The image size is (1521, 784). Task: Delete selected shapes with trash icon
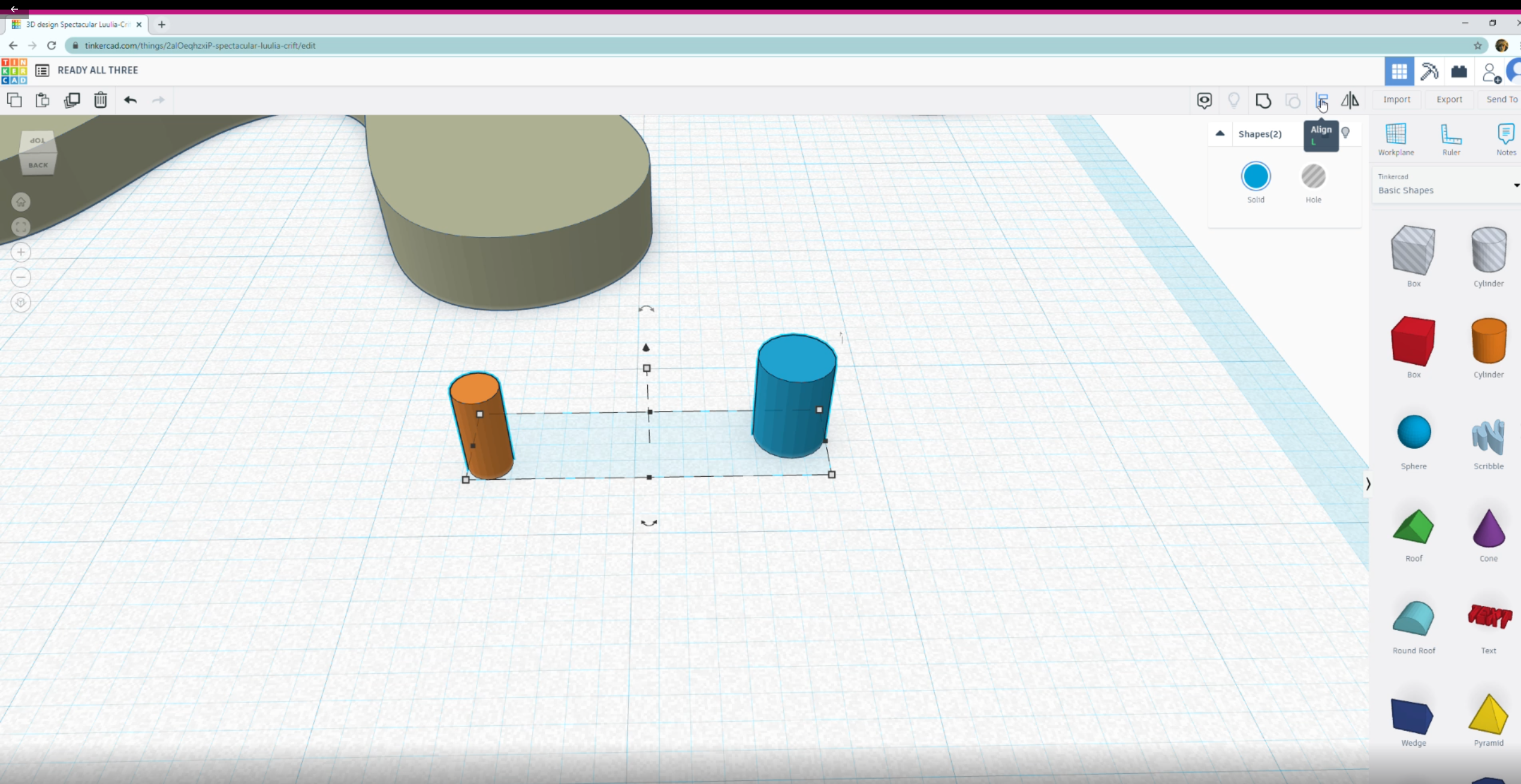100,100
